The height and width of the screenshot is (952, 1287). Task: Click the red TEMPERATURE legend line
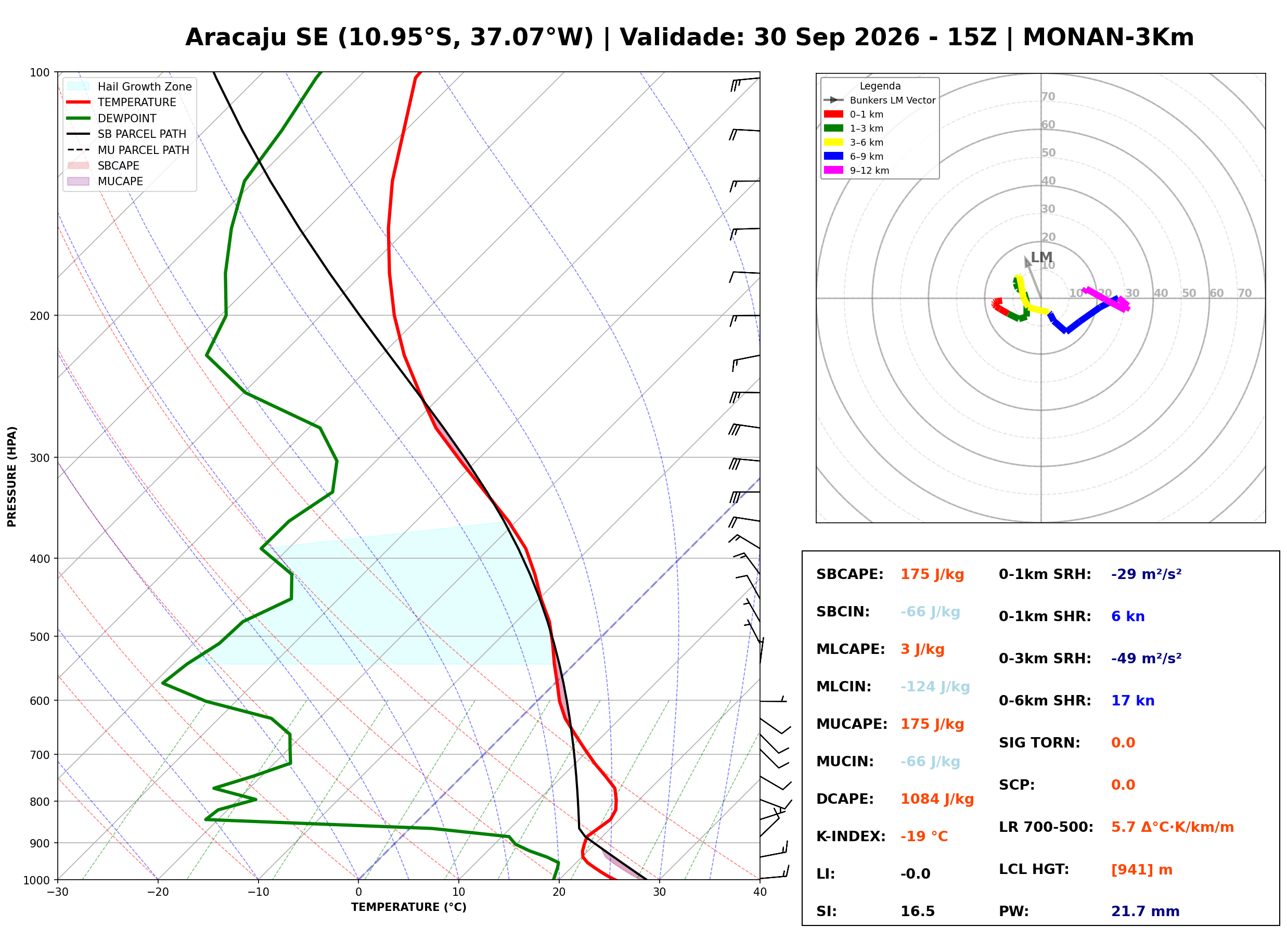(79, 102)
